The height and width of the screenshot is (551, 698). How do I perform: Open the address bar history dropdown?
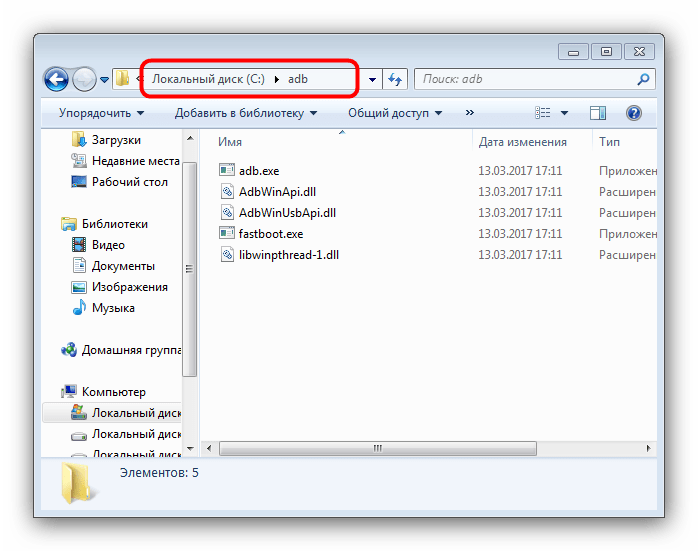pyautogui.click(x=373, y=80)
